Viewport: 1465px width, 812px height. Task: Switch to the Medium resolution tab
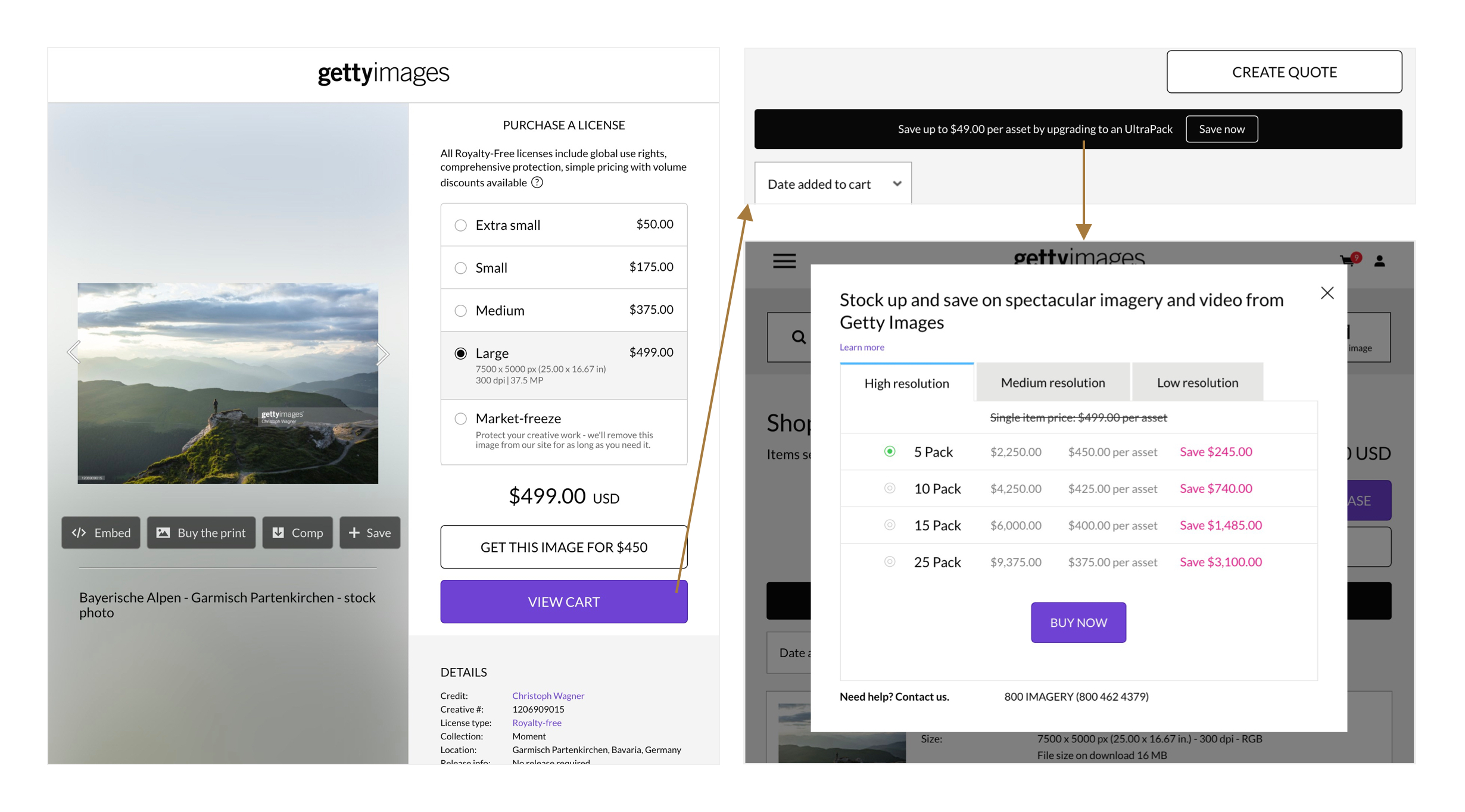click(1052, 383)
